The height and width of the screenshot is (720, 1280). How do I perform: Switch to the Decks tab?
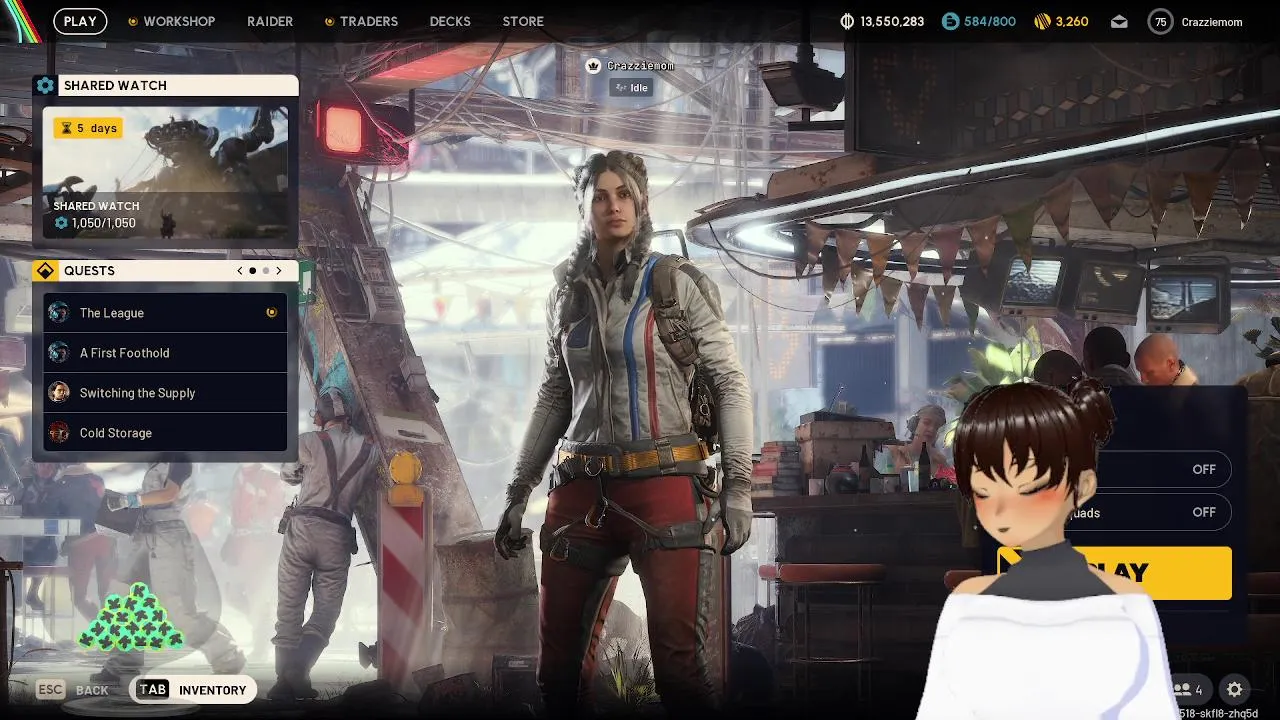pyautogui.click(x=450, y=21)
